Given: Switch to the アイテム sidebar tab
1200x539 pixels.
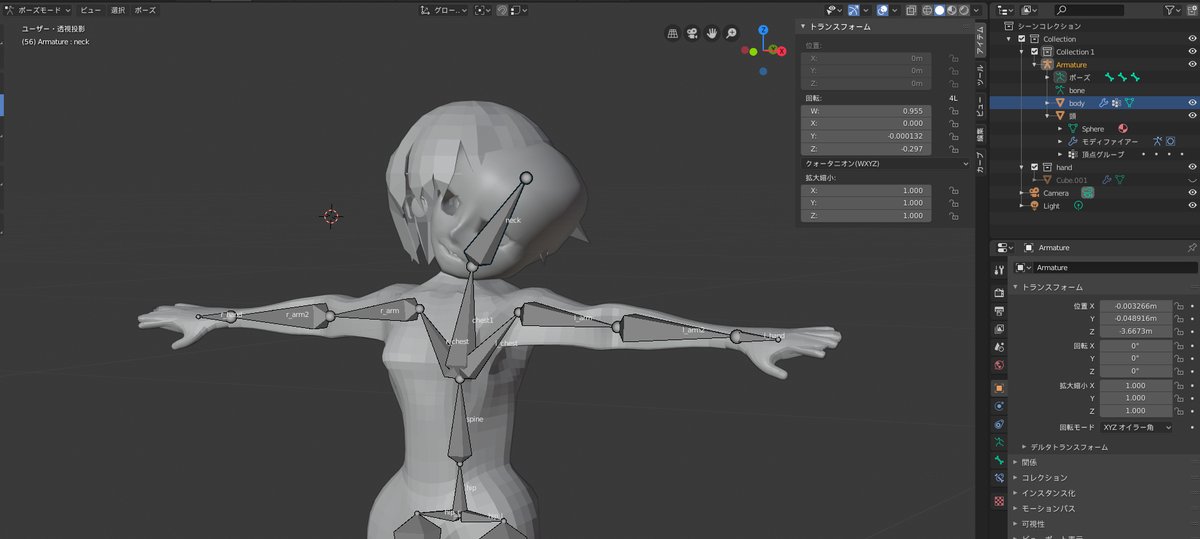Looking at the screenshot, I should coord(980,40).
